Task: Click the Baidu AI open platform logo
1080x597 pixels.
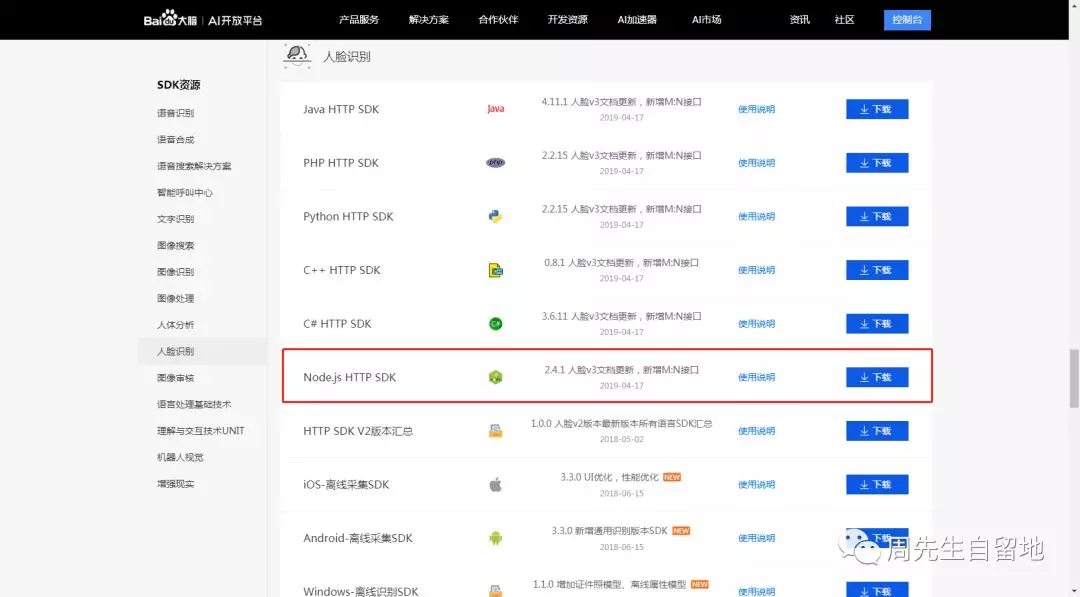Action: (x=202, y=19)
